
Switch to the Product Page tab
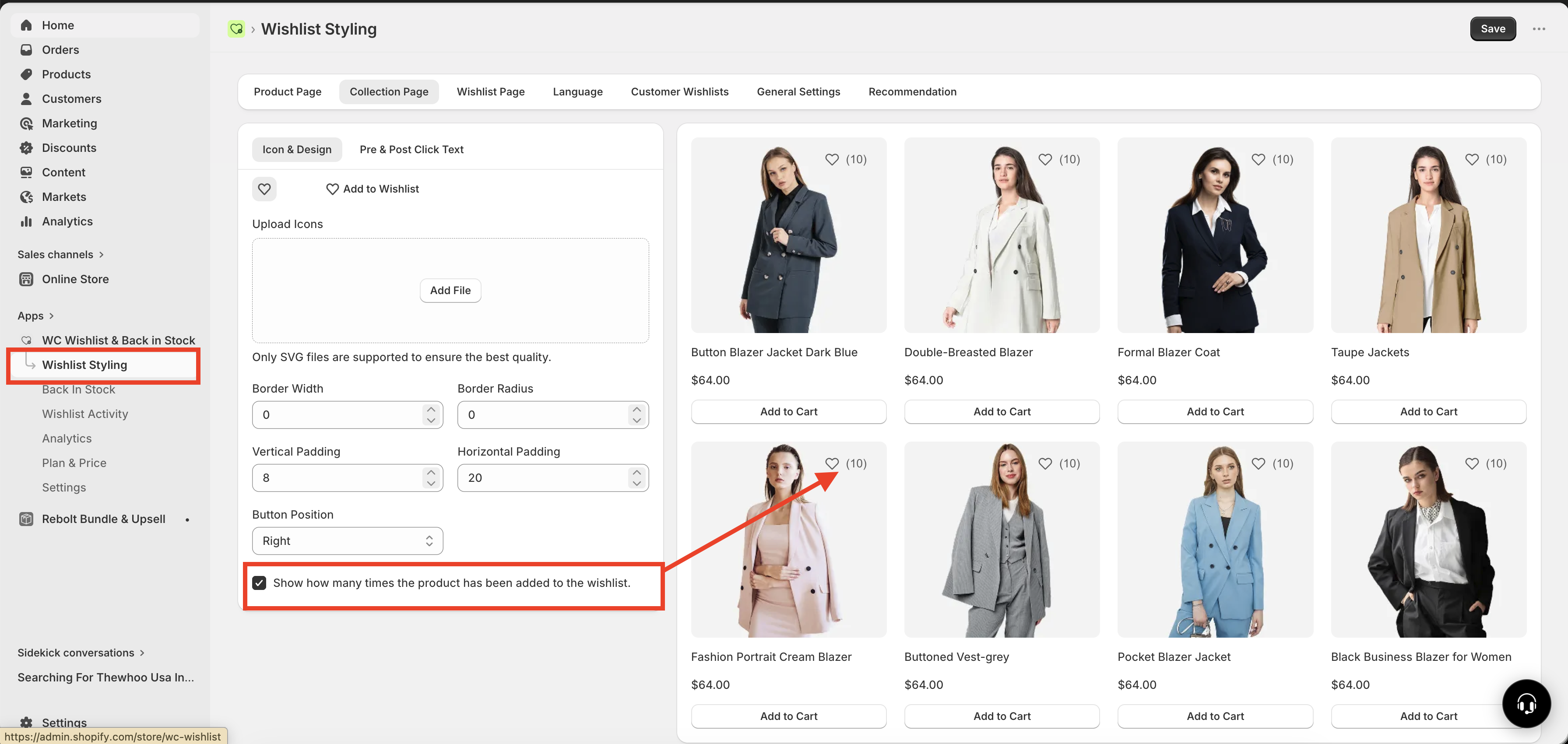pyautogui.click(x=287, y=92)
